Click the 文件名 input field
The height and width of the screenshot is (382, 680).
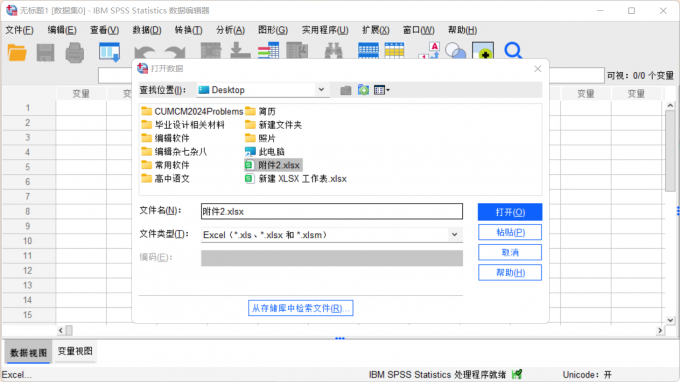pos(332,212)
